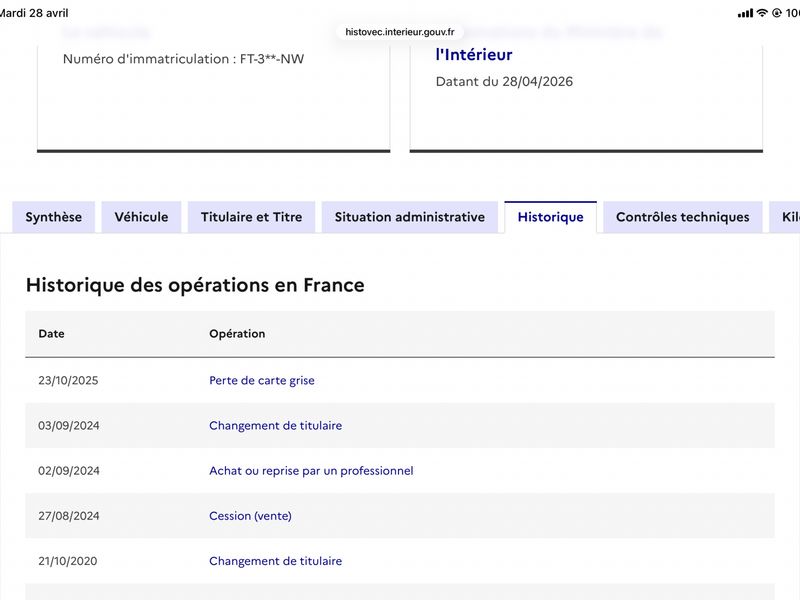Viewport: 800px width, 600px height.
Task: Click Achat ou reprise par un professionnel
Action: (x=311, y=471)
